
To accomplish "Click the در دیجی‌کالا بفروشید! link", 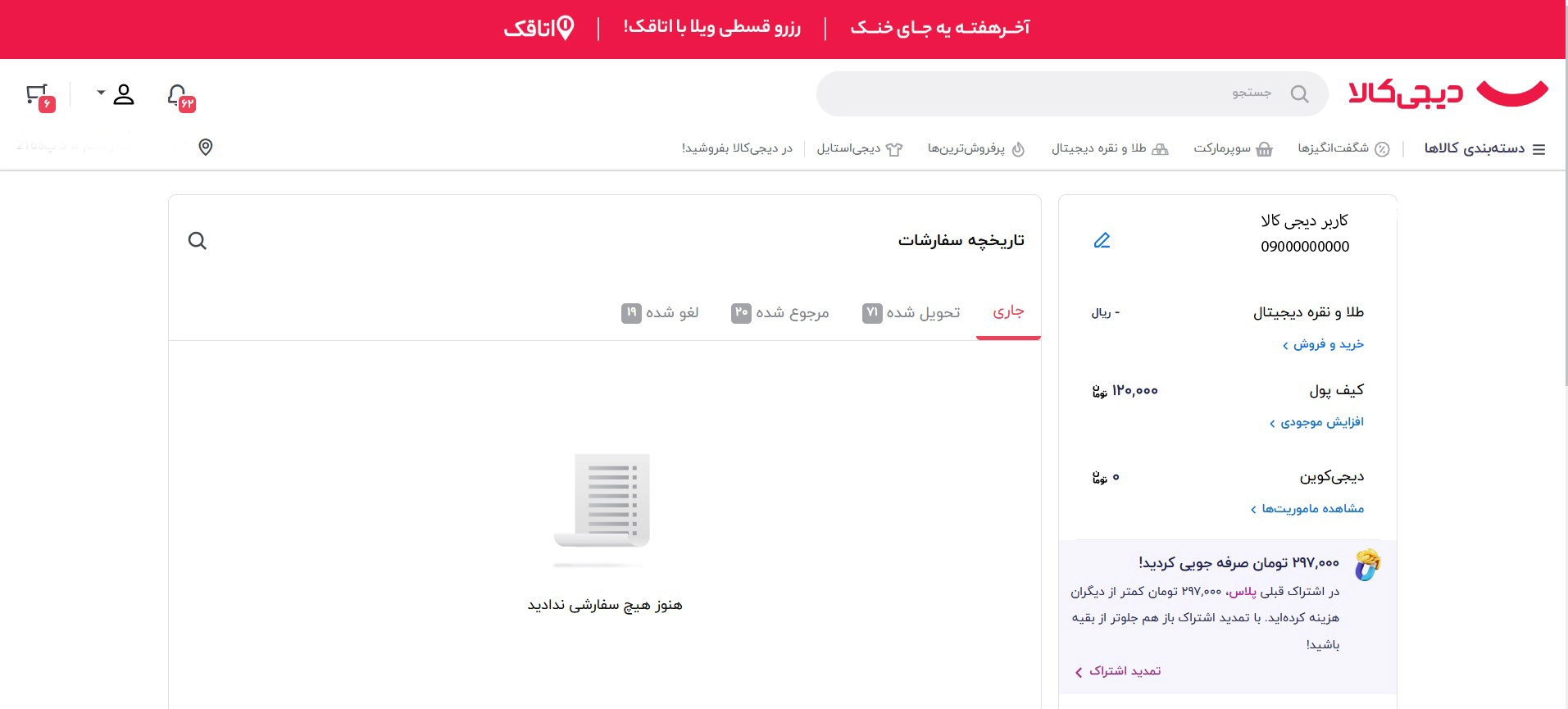I will [x=737, y=148].
